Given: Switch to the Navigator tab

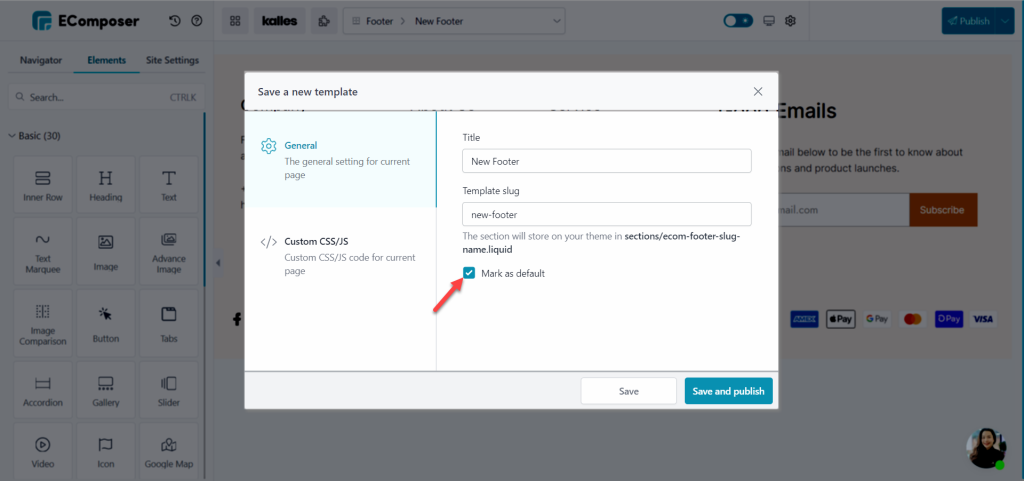Looking at the screenshot, I should 40,60.
